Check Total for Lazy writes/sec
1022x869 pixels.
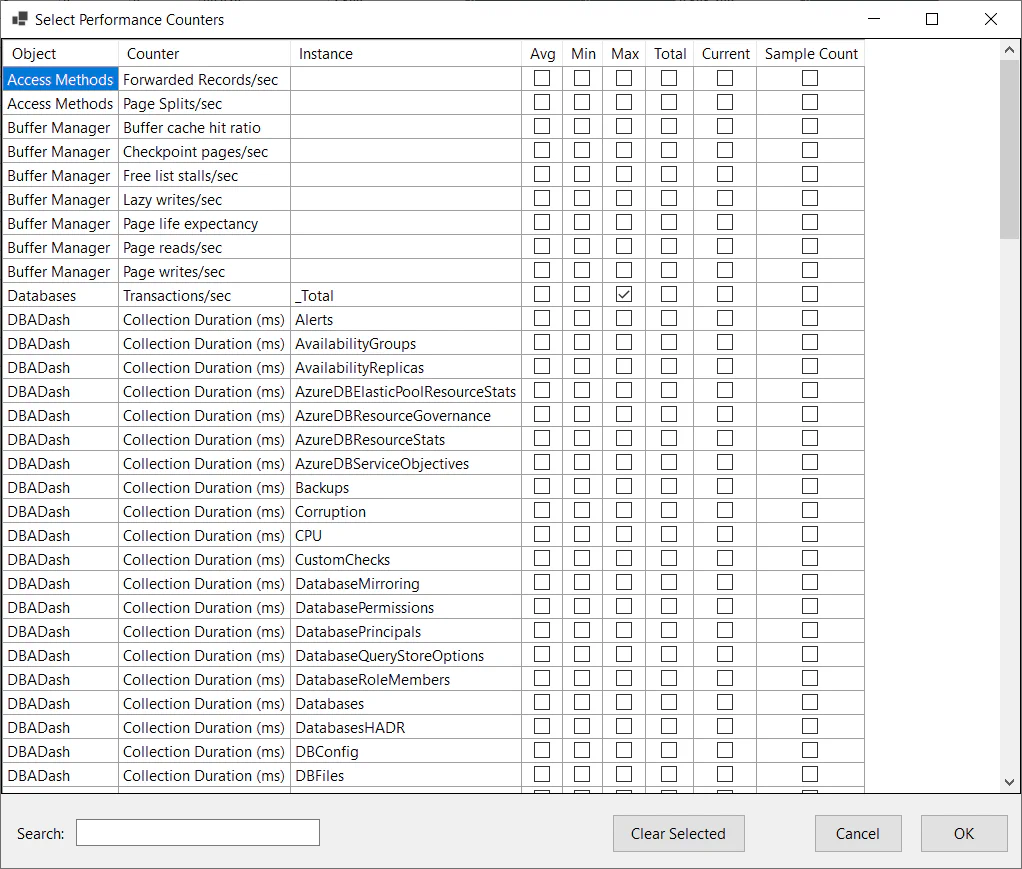[x=670, y=198]
